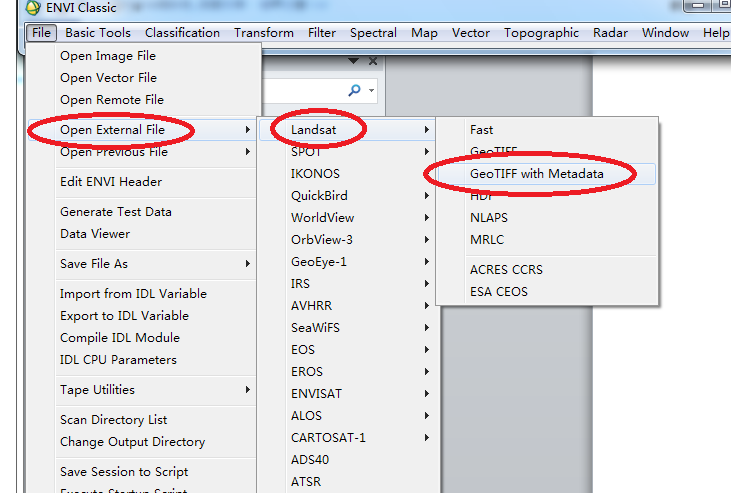Open the Filter menu

click(x=322, y=33)
